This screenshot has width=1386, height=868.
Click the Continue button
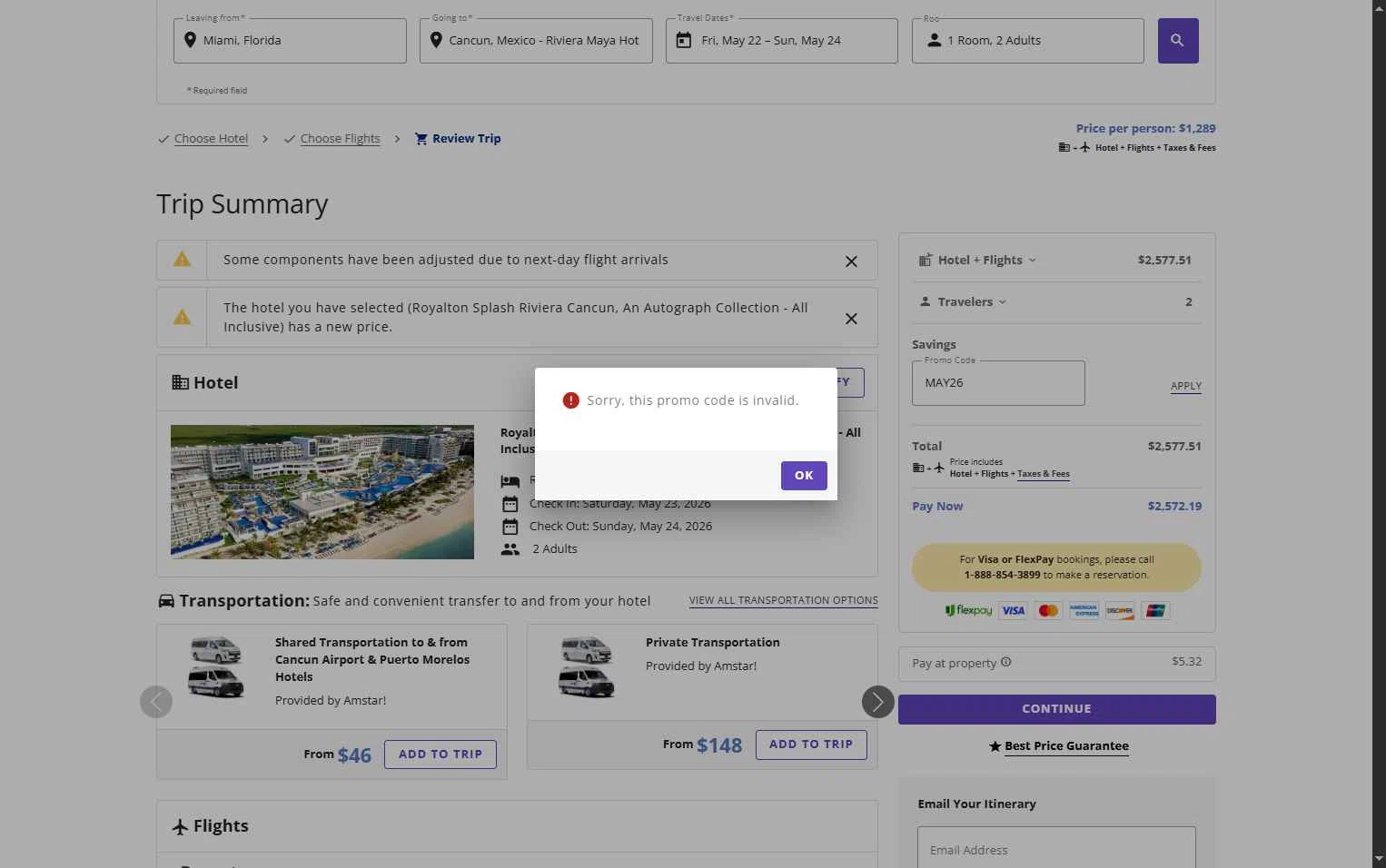(1056, 709)
